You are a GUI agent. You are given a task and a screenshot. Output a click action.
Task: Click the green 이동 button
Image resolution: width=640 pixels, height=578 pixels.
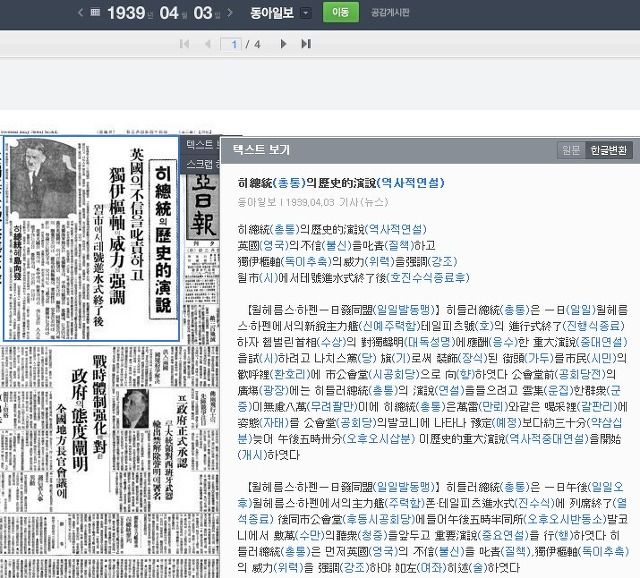pos(341,12)
